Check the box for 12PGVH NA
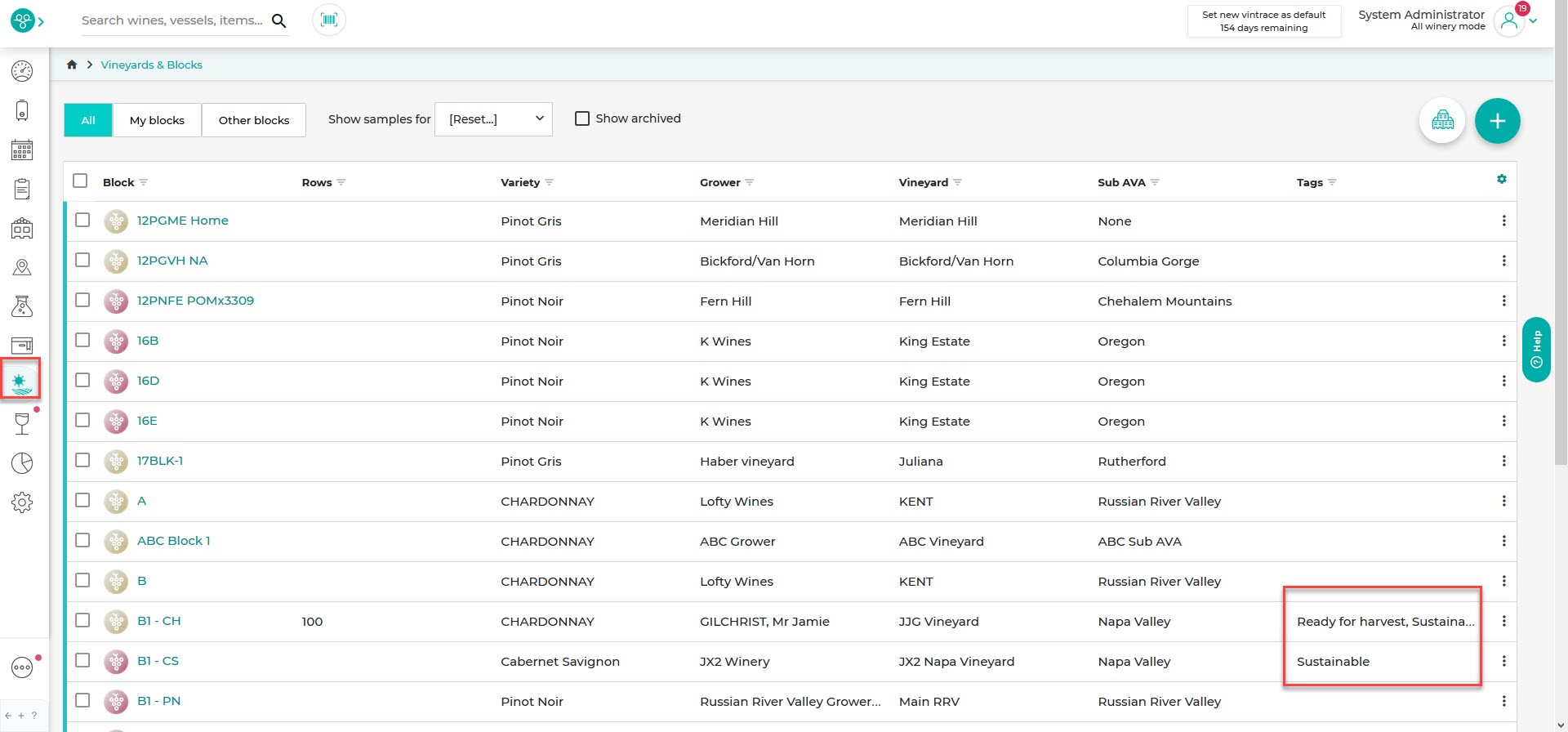 tap(82, 260)
